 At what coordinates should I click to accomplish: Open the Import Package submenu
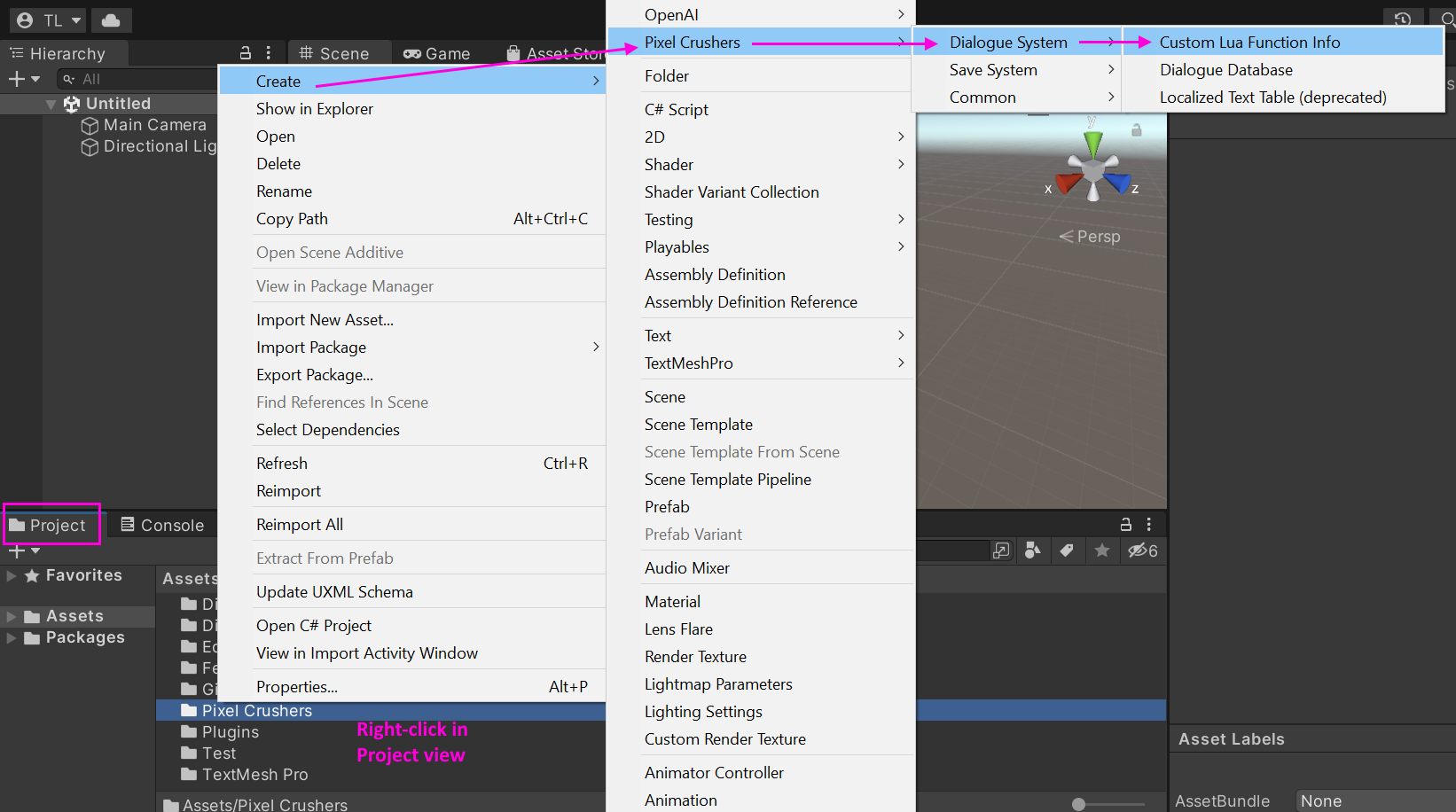tap(412, 347)
